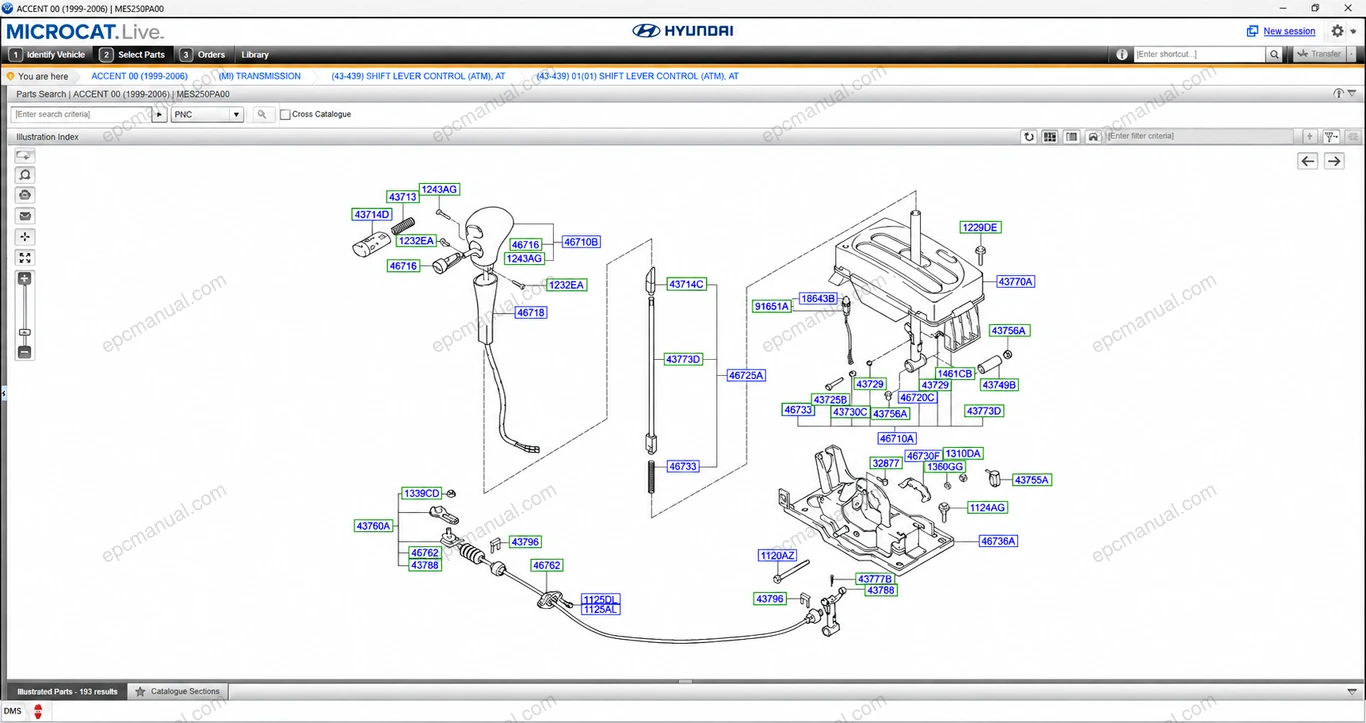Go to previous illustration with left arrow

(x=1308, y=161)
